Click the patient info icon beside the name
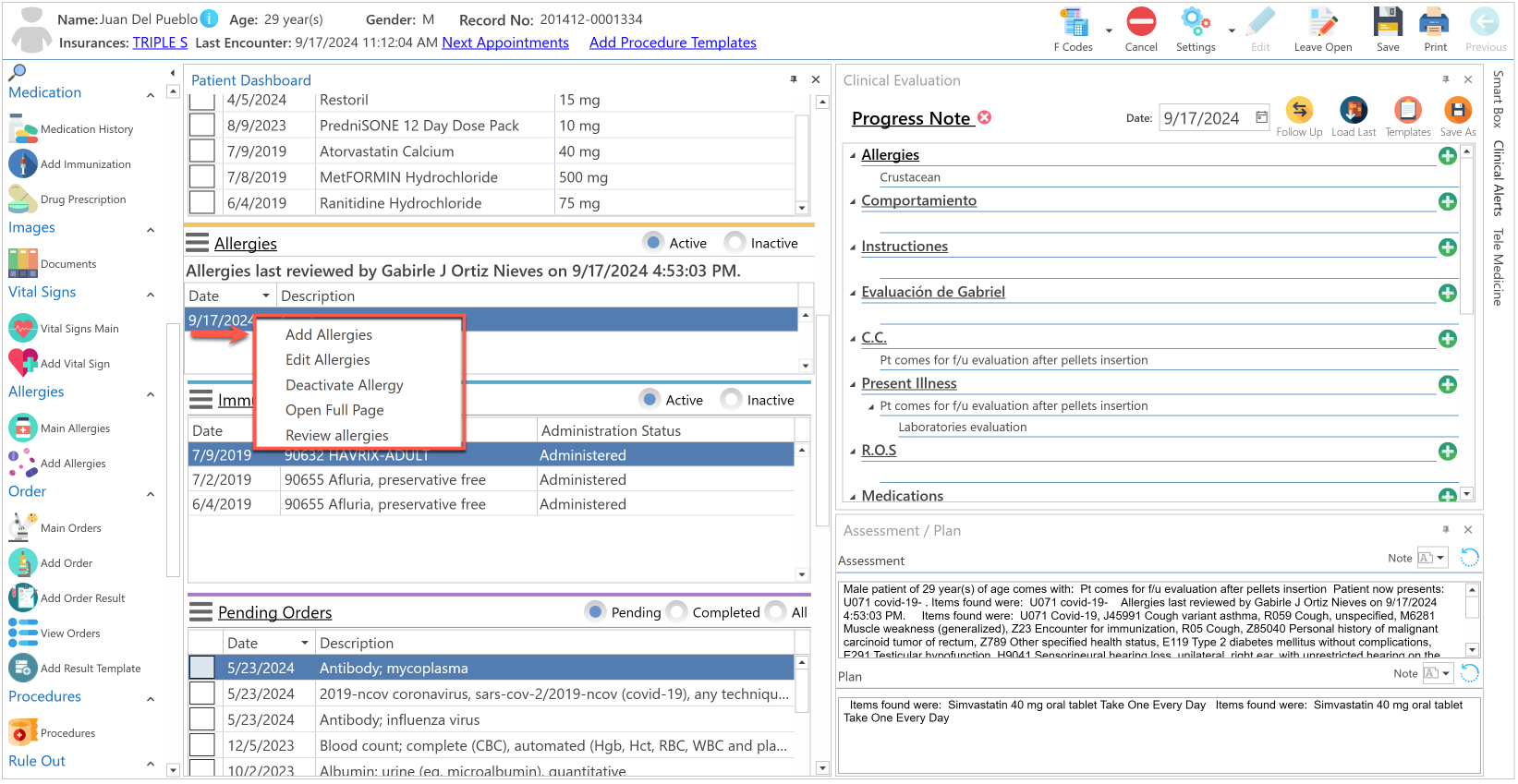 [x=210, y=18]
